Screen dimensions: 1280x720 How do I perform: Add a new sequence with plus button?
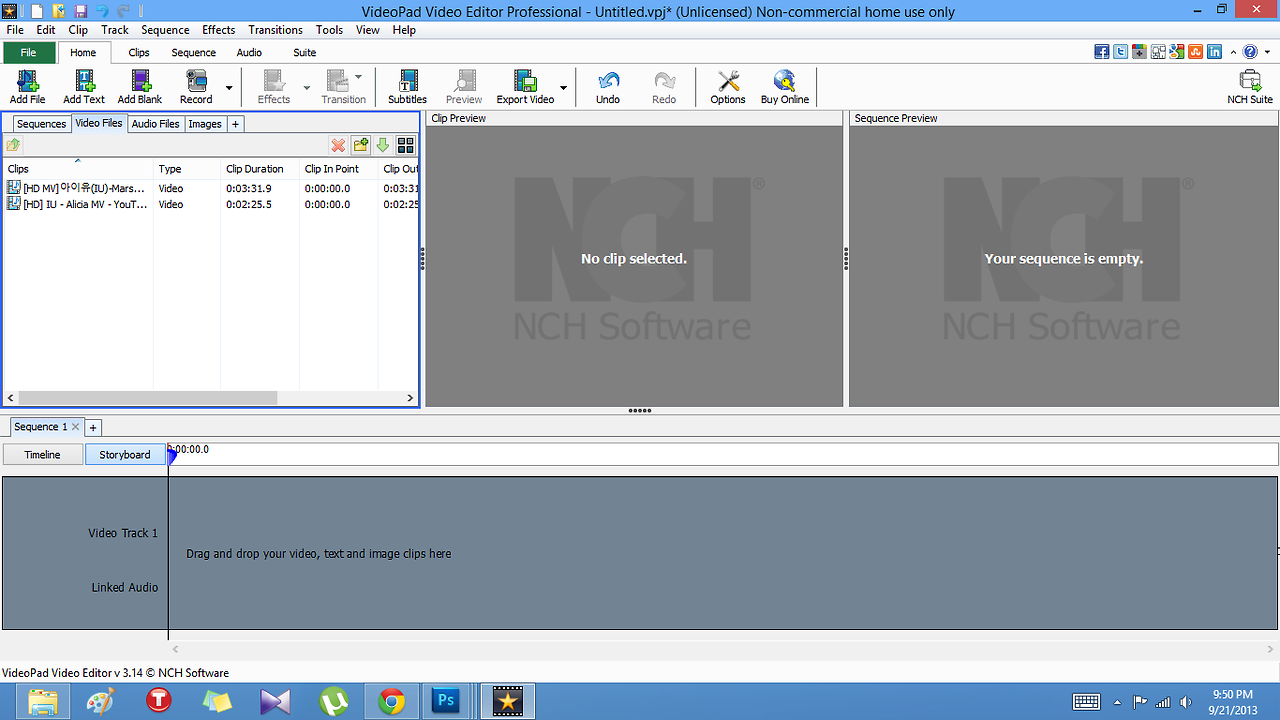(93, 427)
